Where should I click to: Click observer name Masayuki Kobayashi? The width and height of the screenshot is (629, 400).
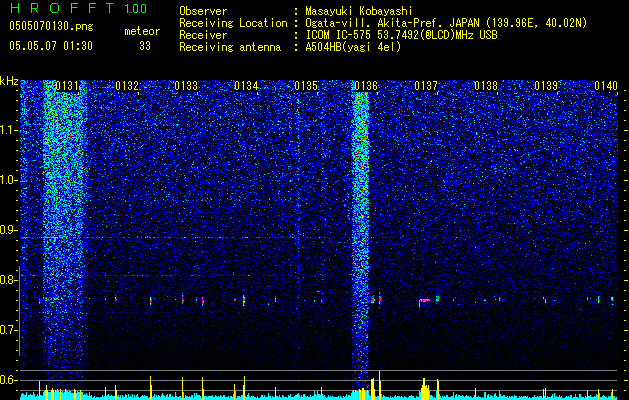358,12
